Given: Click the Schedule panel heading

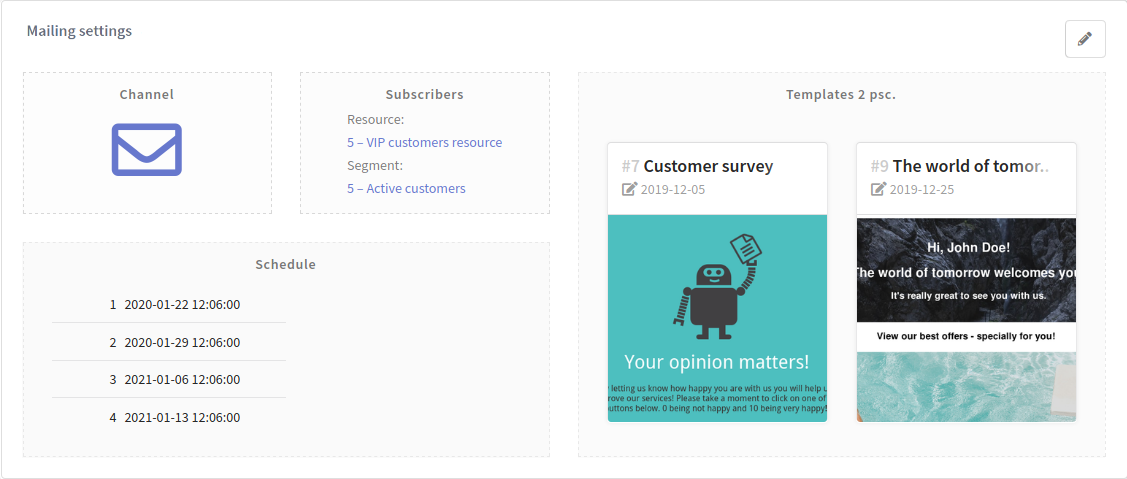Looking at the screenshot, I should click(285, 265).
